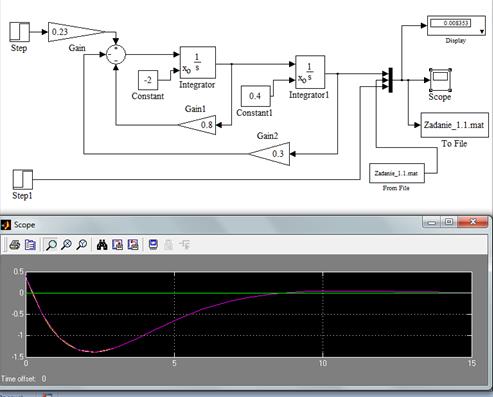Select the Integrator 1/s block
The height and width of the screenshot is (397, 493).
point(198,63)
